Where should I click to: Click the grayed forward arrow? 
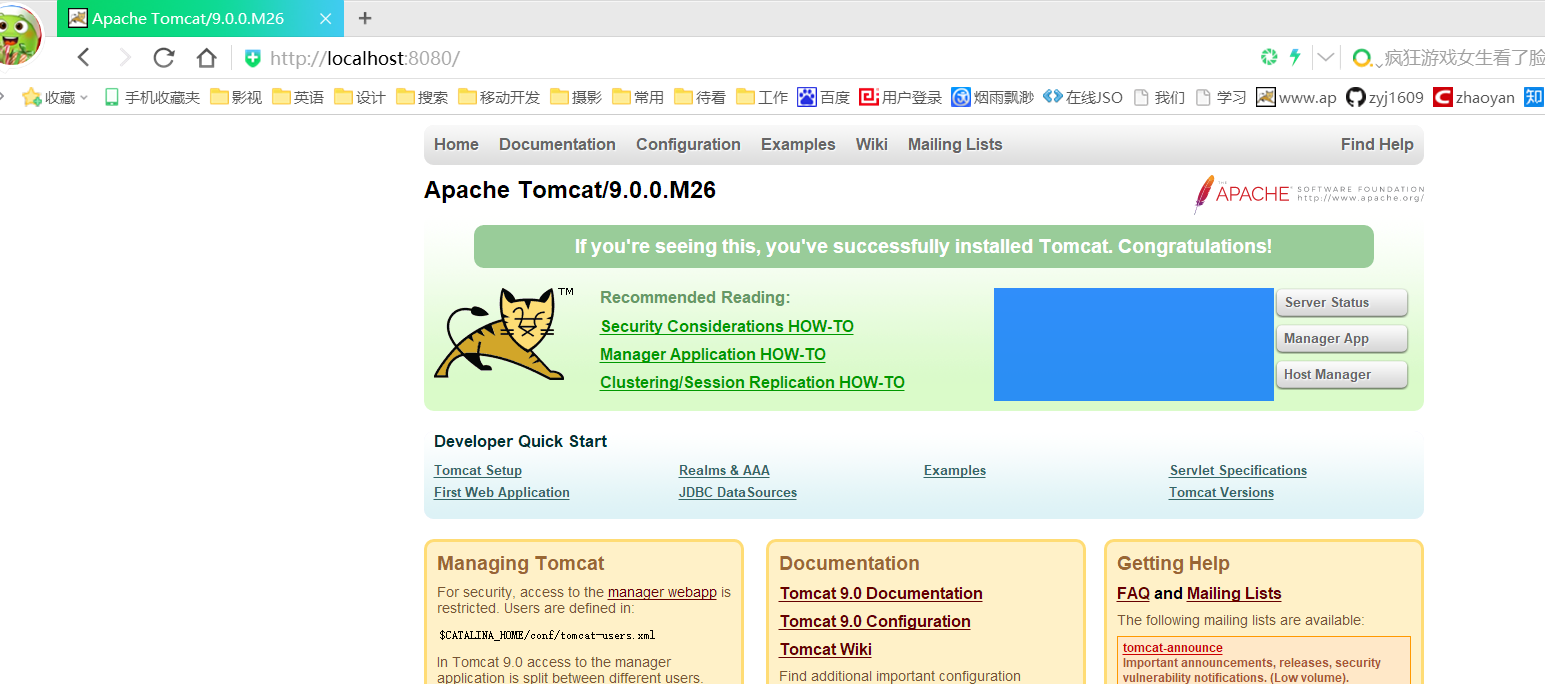tap(125, 58)
